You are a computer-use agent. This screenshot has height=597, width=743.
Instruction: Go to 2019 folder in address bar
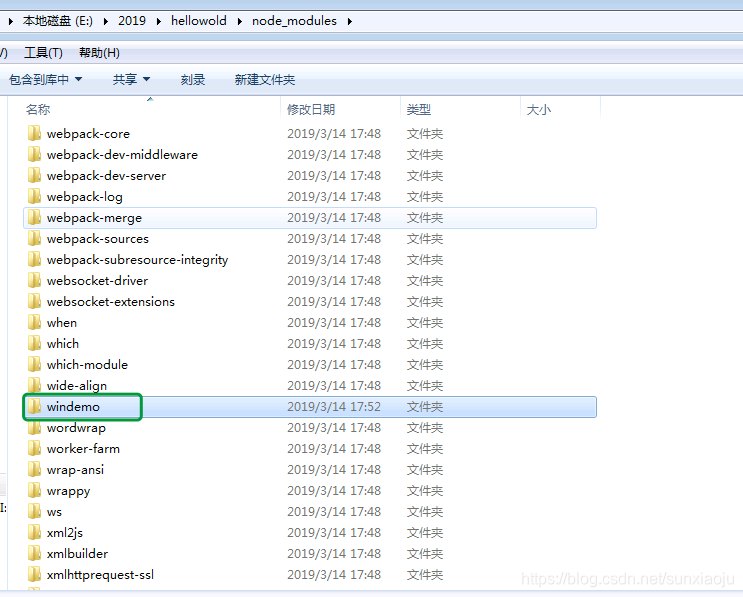coord(132,21)
